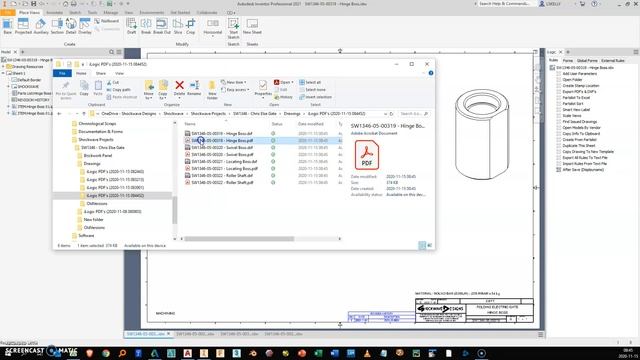640x360 pixels.
Task: Click the Break Out tool
Action: (x=162, y=27)
